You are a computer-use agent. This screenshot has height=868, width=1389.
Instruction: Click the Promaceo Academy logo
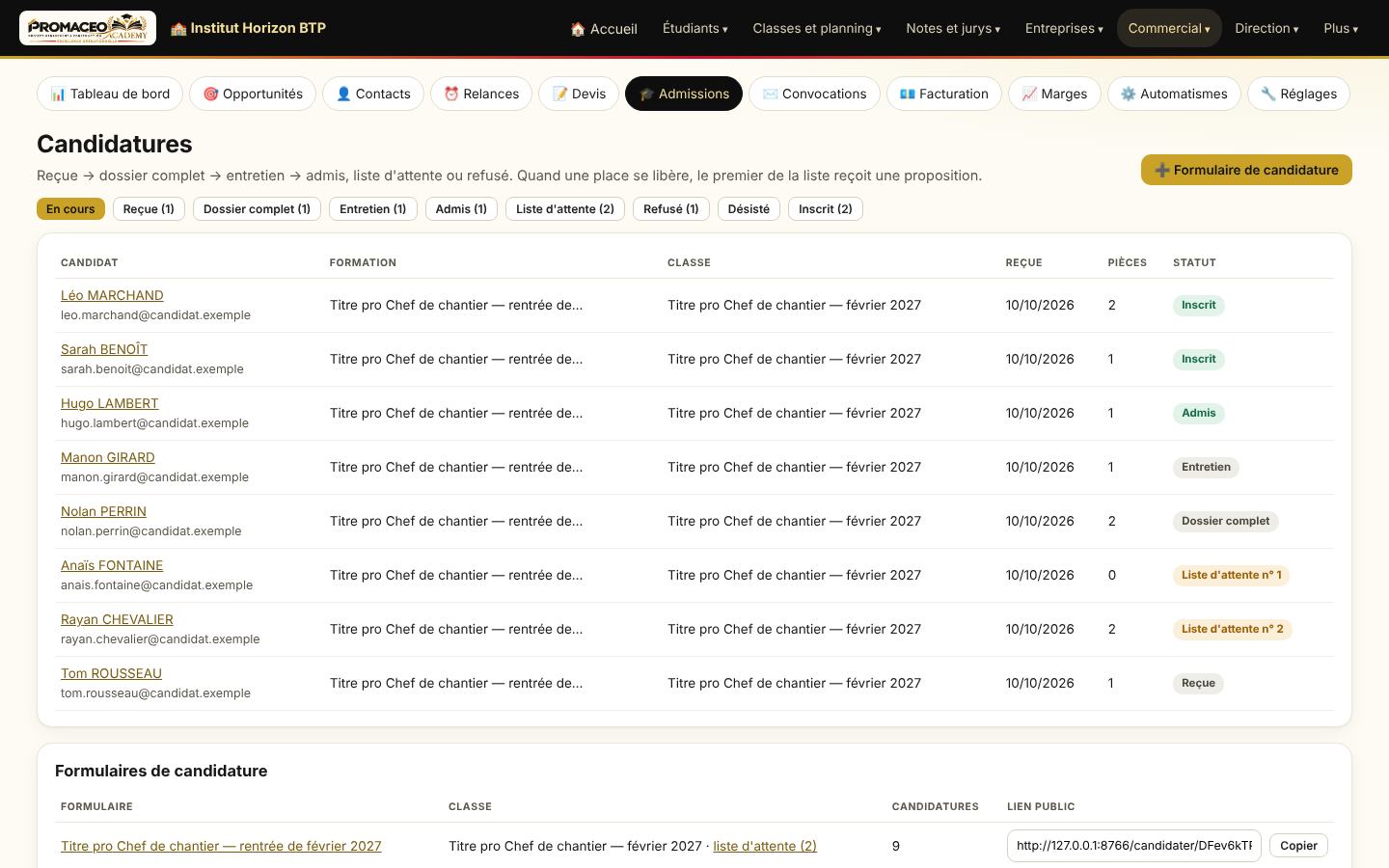point(88,28)
